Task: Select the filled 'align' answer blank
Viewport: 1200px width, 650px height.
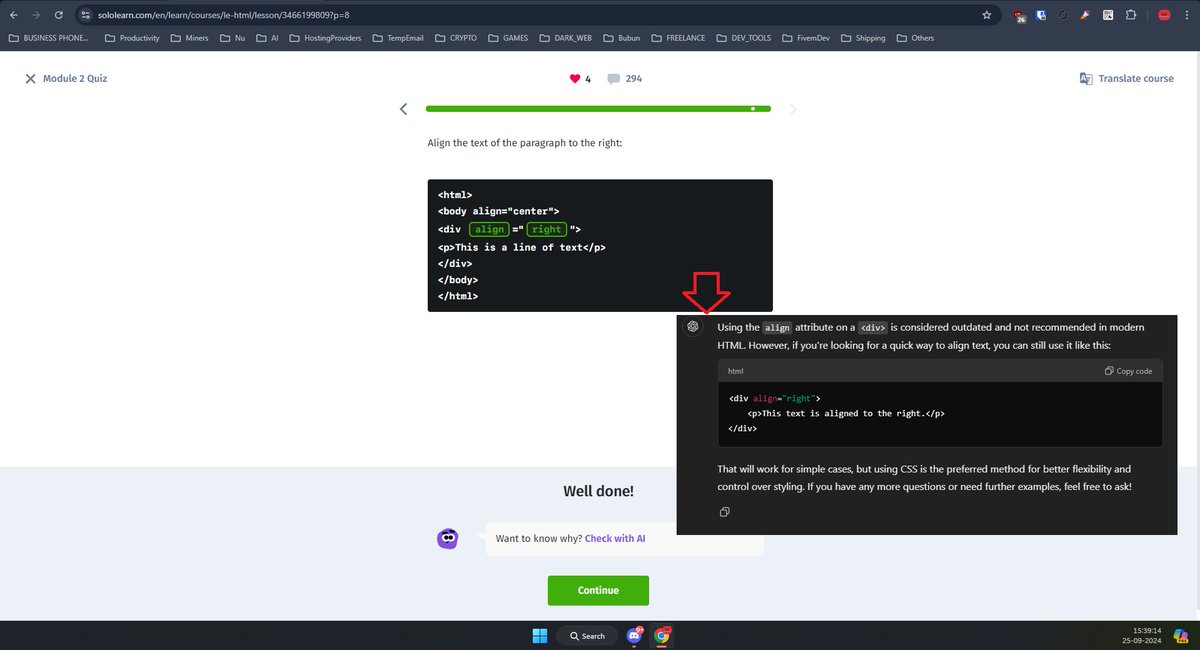Action: [x=490, y=229]
